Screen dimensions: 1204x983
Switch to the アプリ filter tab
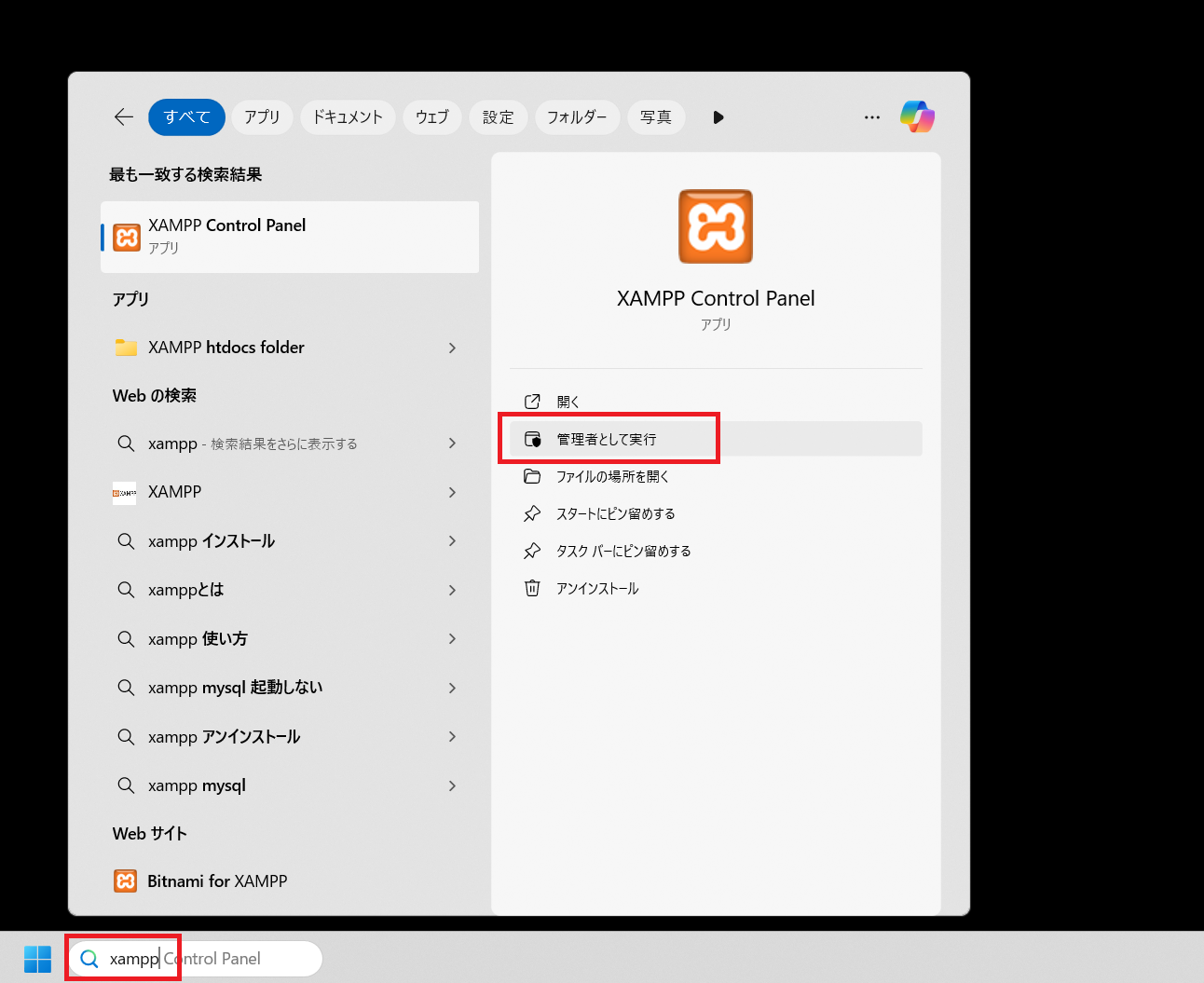tap(262, 117)
